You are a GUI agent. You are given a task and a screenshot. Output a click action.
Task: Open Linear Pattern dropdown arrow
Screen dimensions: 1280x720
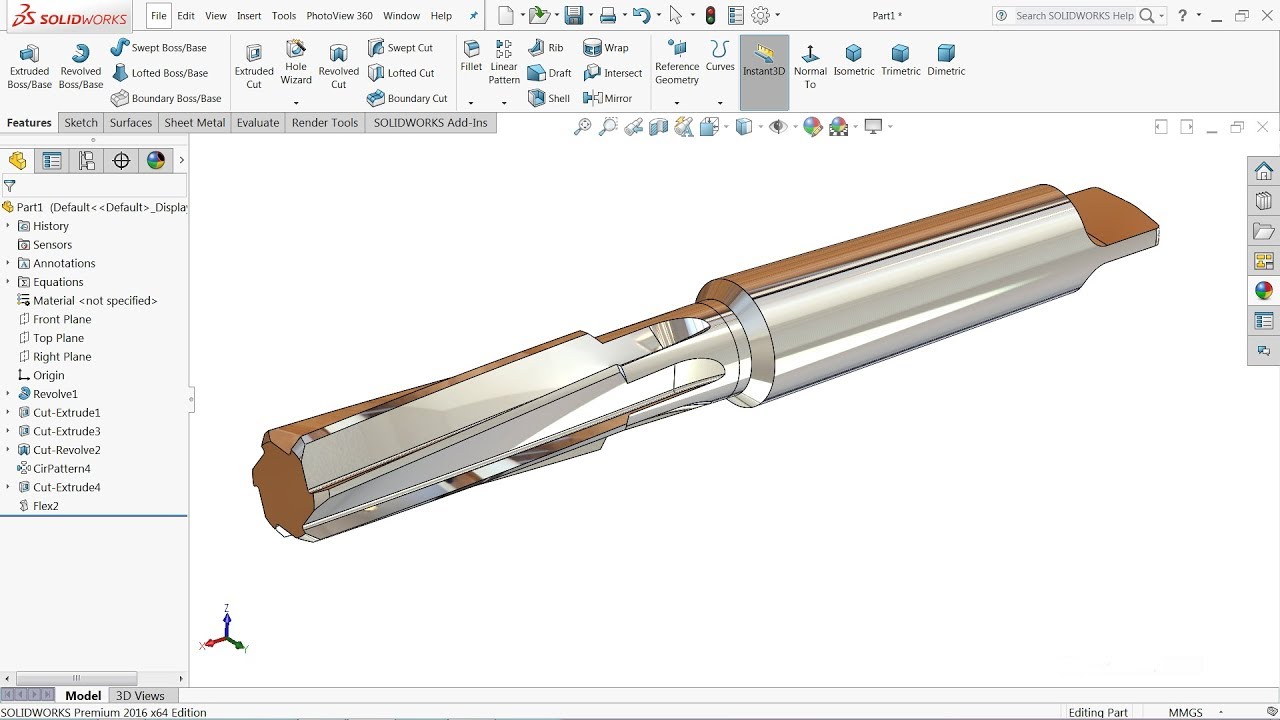tap(504, 102)
